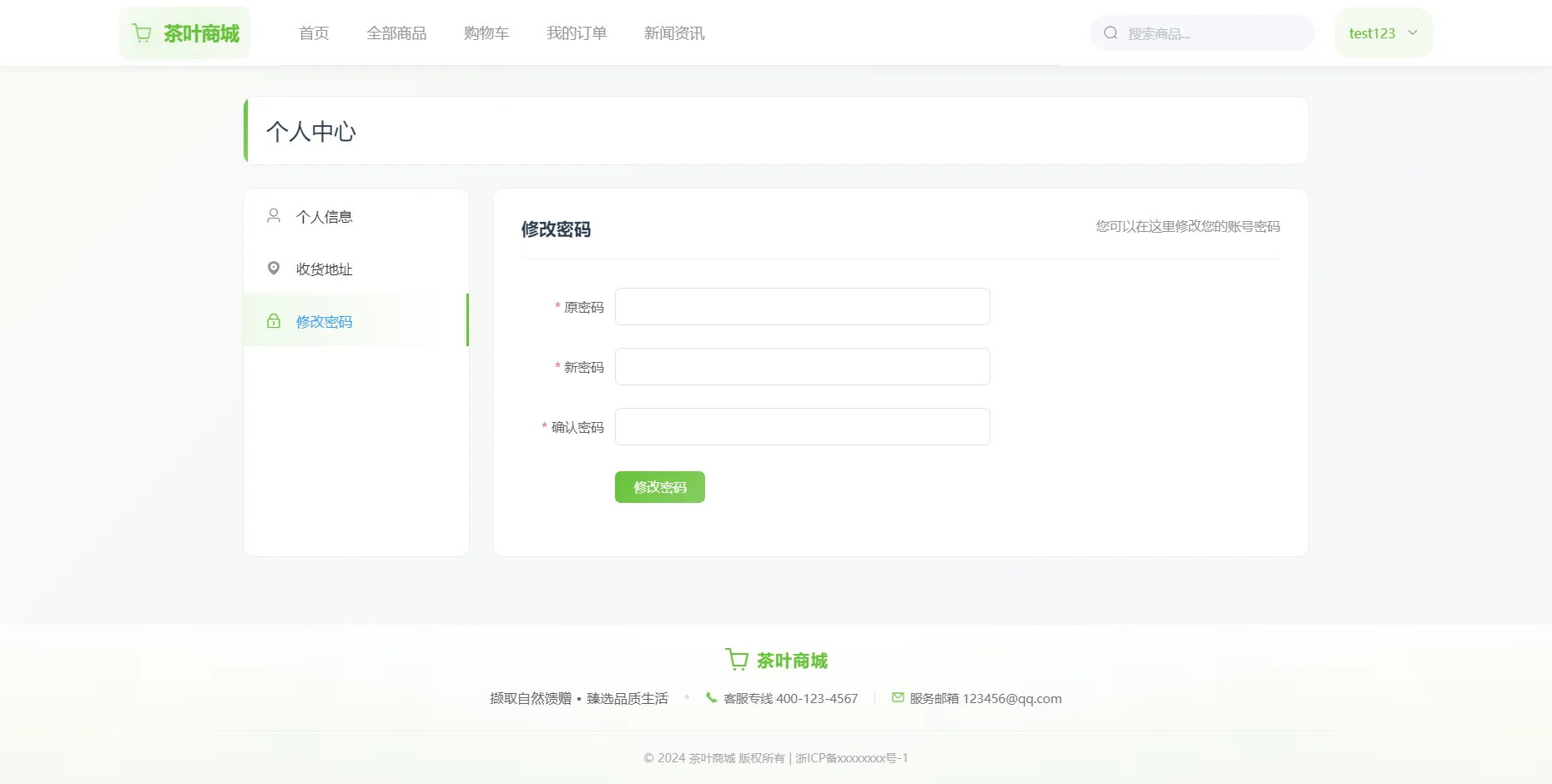This screenshot has height=784, width=1552.
Task: Click the location pin icon beside 收货地址
Action: (x=273, y=268)
